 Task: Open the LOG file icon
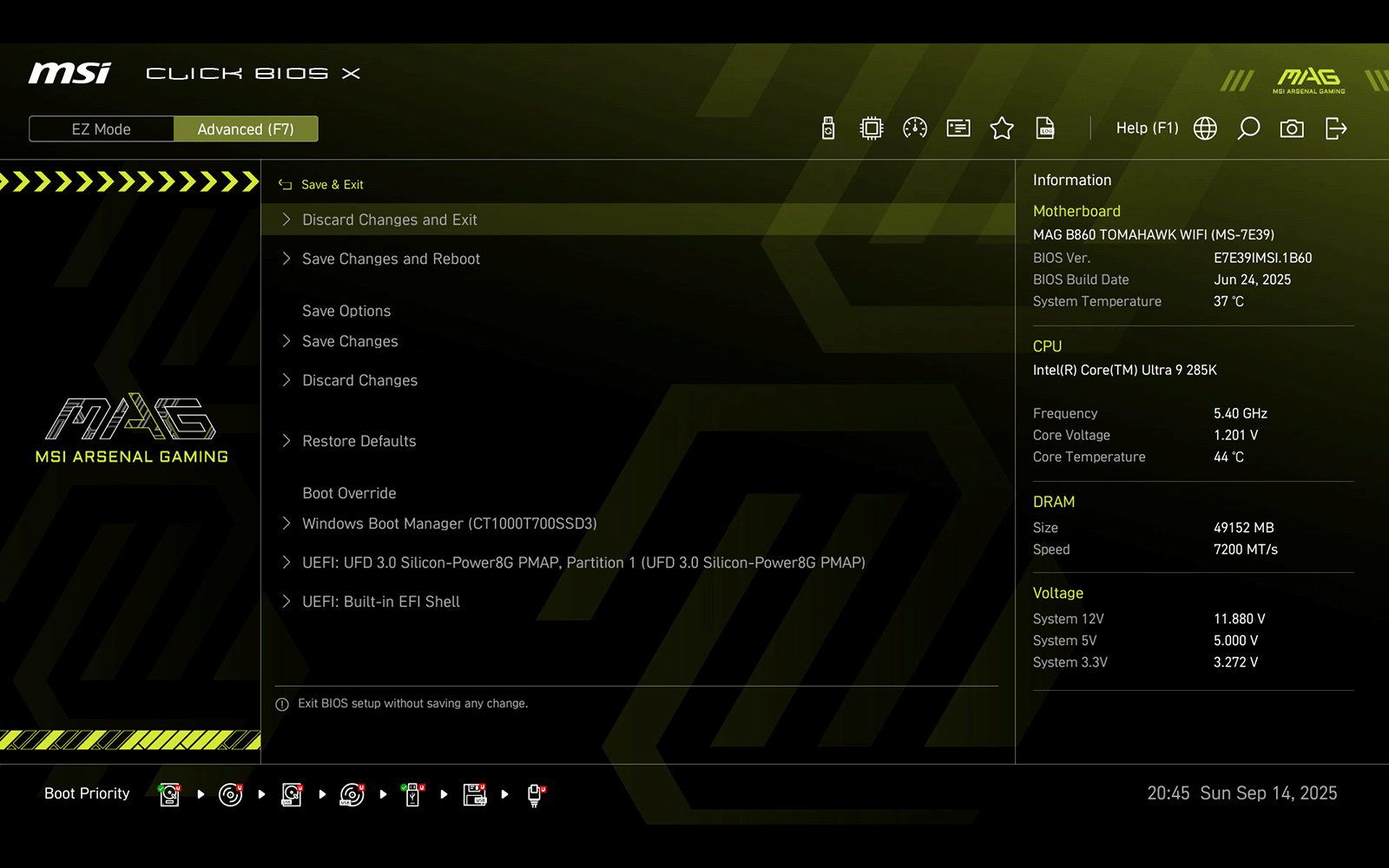pyautogui.click(x=1046, y=128)
